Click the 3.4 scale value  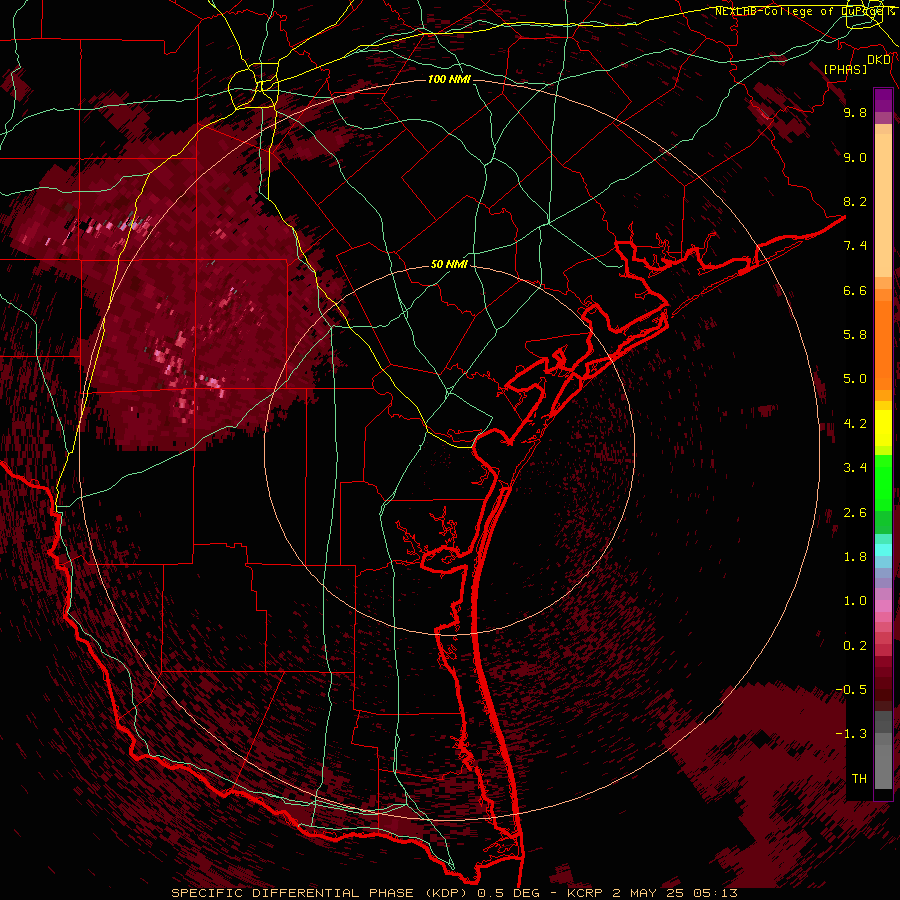coord(855,468)
